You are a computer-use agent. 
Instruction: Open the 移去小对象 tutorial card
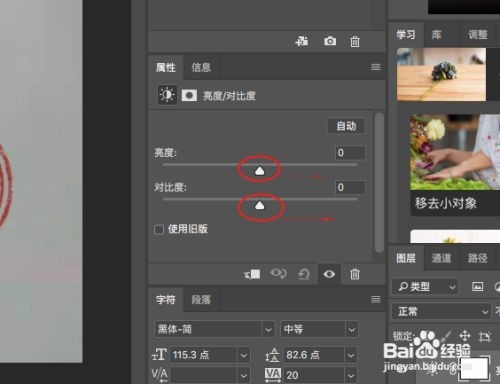[x=455, y=165]
